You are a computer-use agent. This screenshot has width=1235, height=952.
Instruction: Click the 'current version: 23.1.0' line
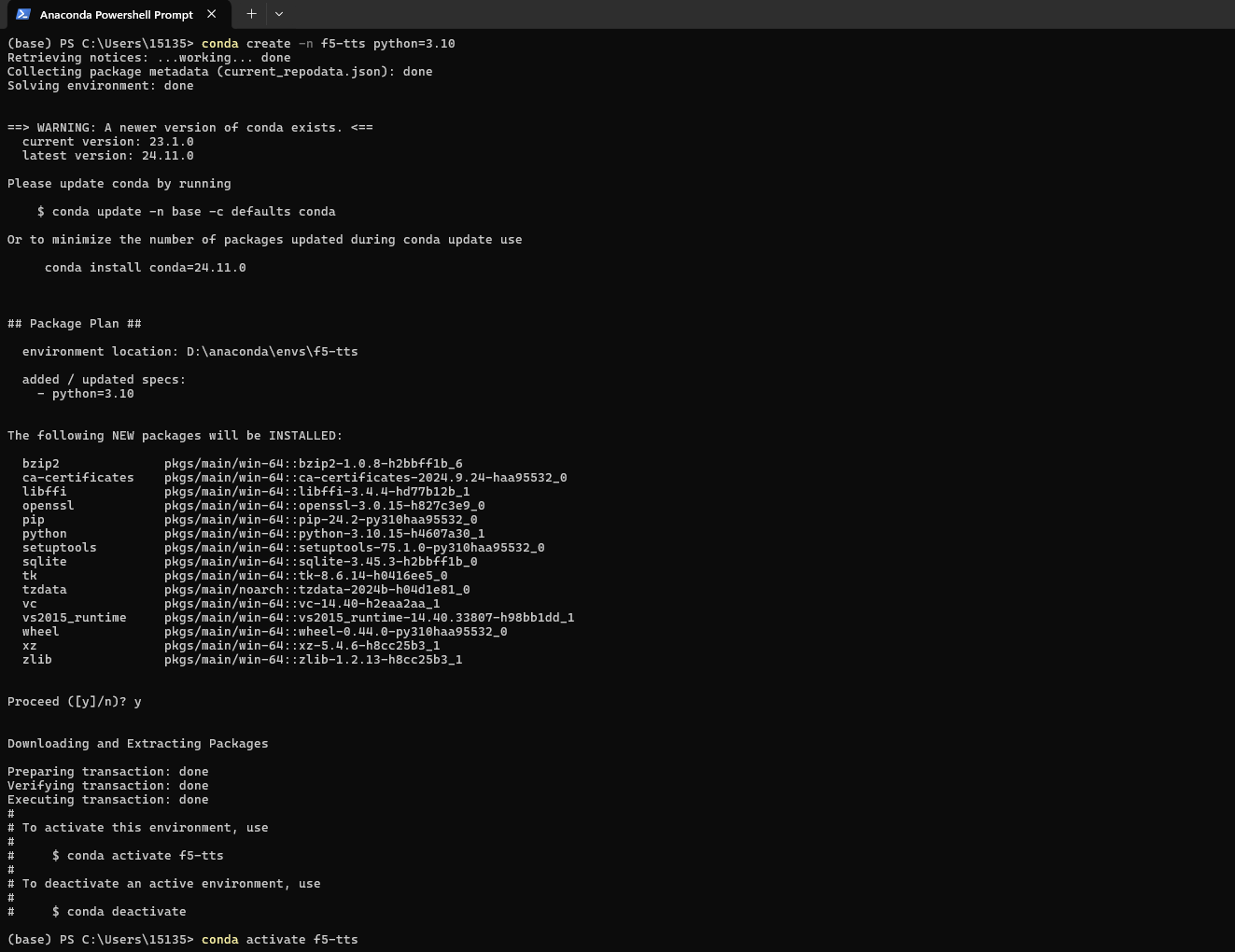tap(108, 142)
